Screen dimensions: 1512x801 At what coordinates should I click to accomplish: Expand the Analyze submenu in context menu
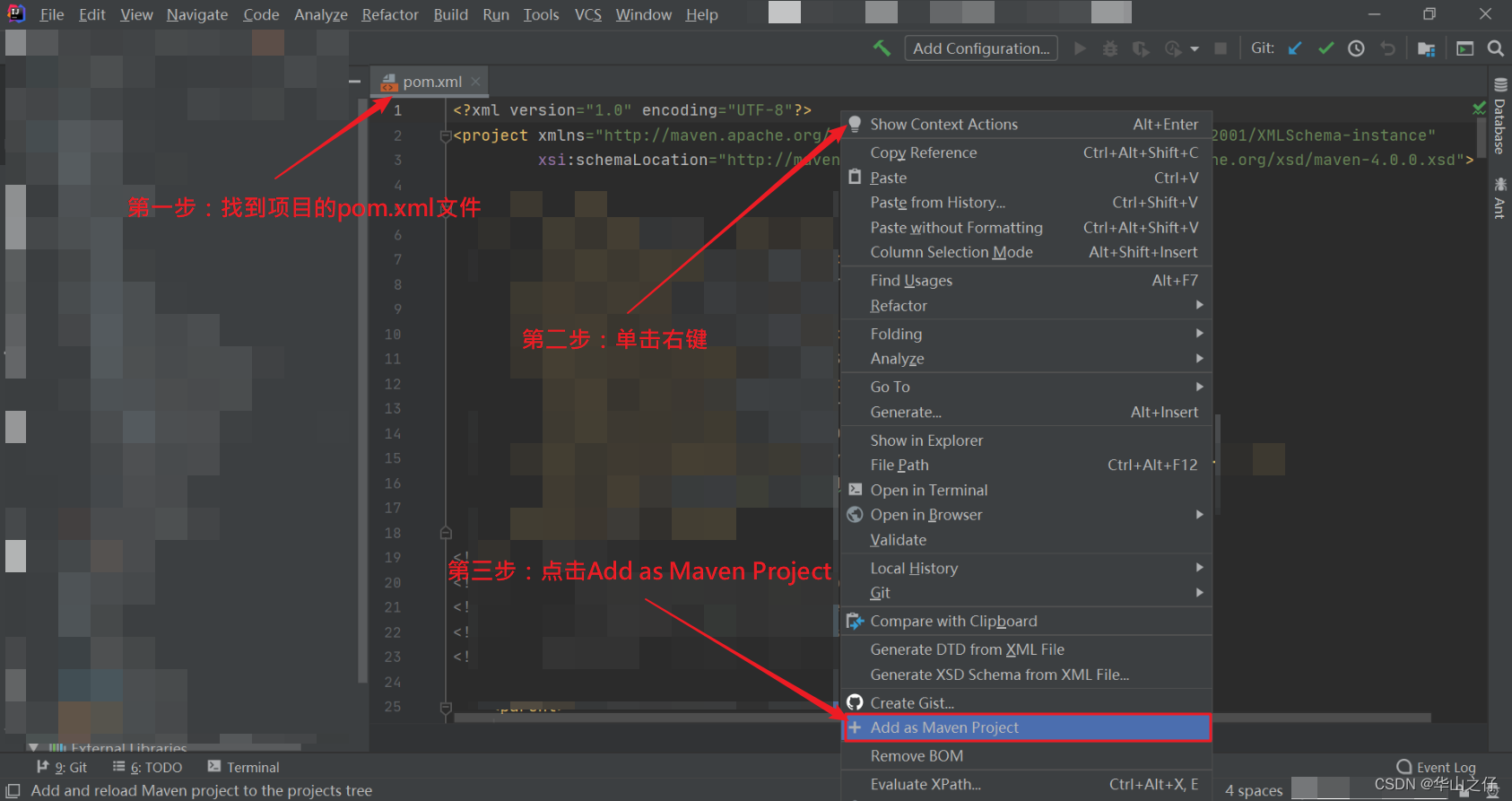1026,359
